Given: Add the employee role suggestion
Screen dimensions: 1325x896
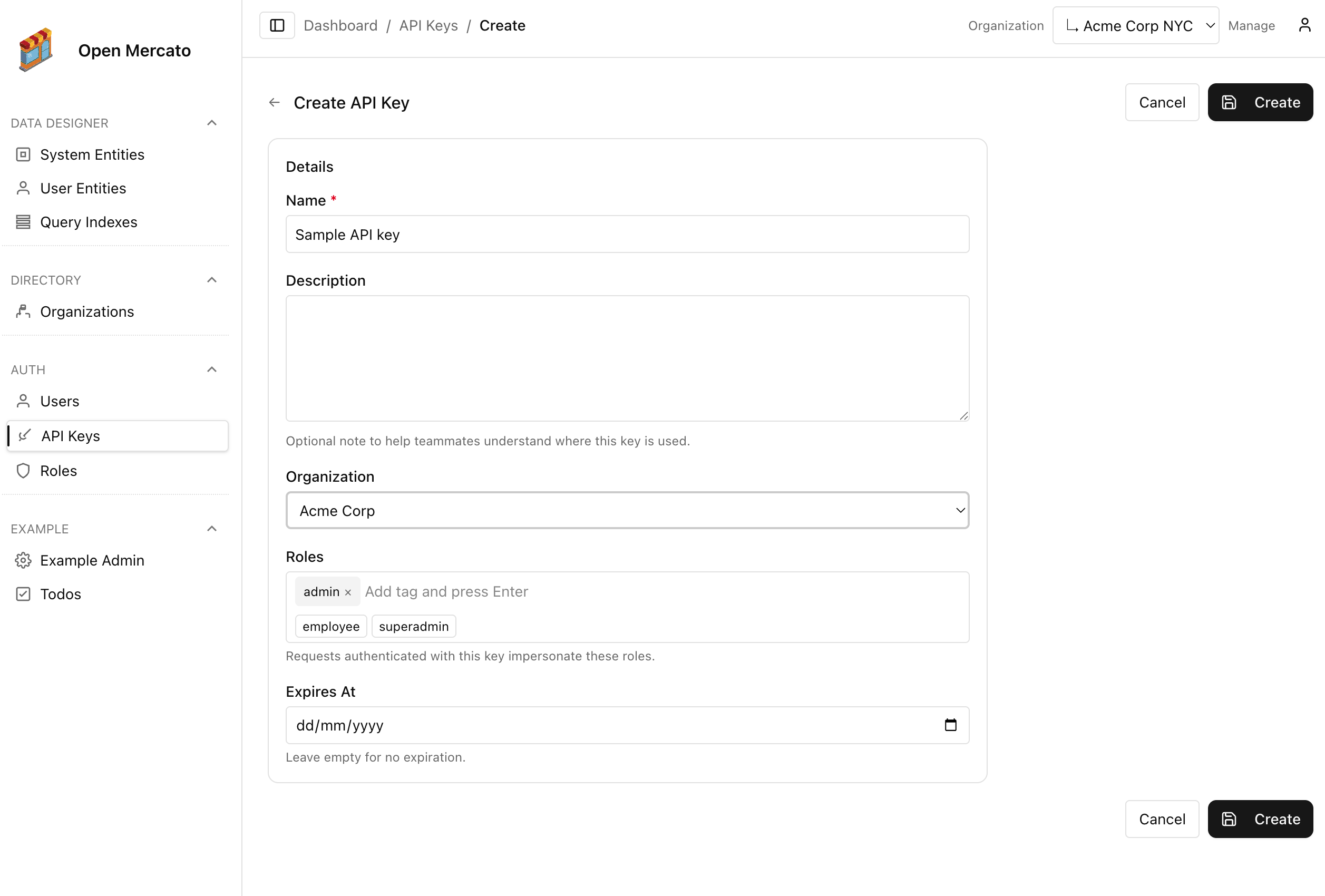Looking at the screenshot, I should pos(330,626).
